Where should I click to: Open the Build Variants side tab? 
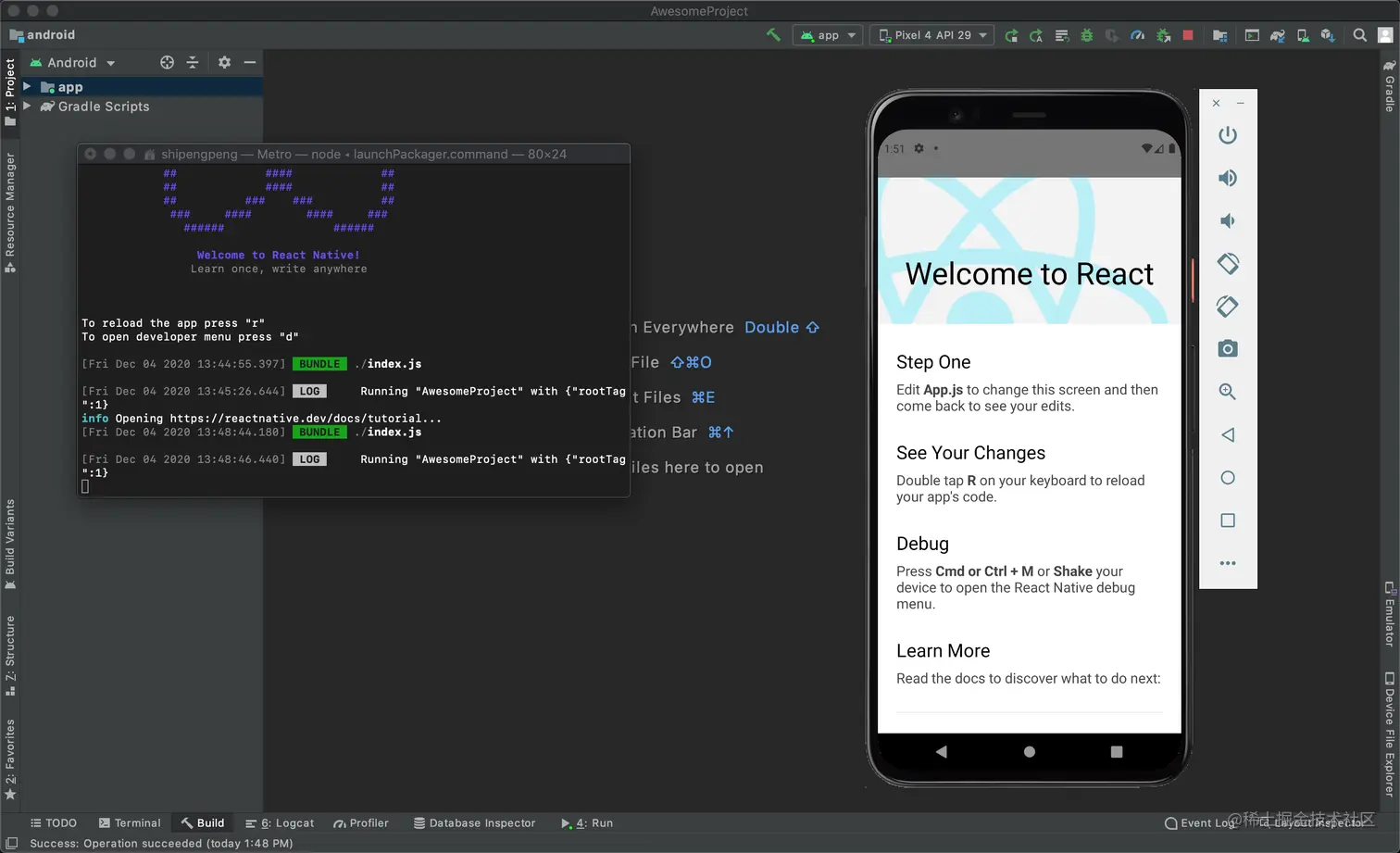(10, 545)
